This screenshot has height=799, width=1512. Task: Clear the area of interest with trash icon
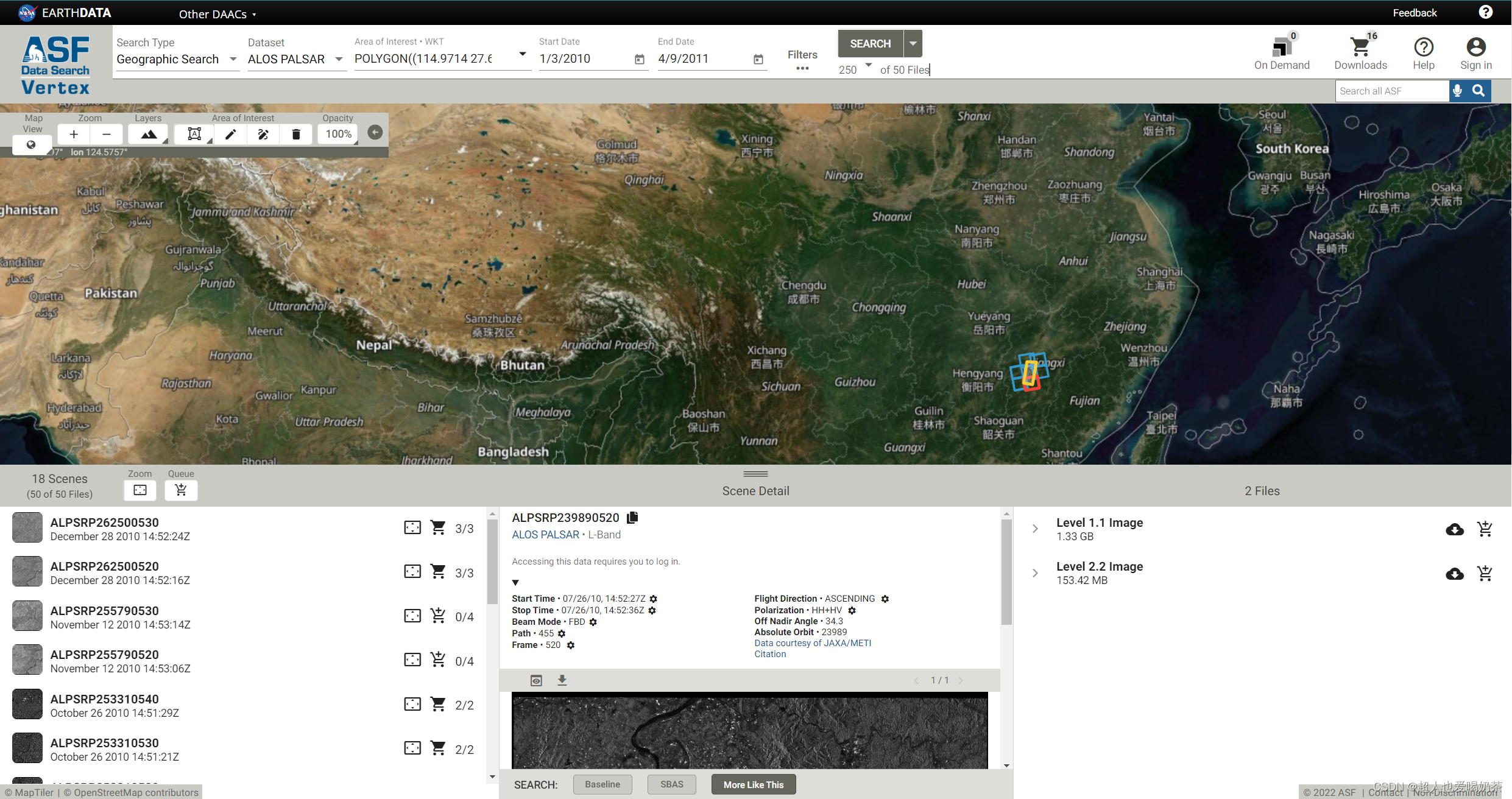tap(296, 134)
